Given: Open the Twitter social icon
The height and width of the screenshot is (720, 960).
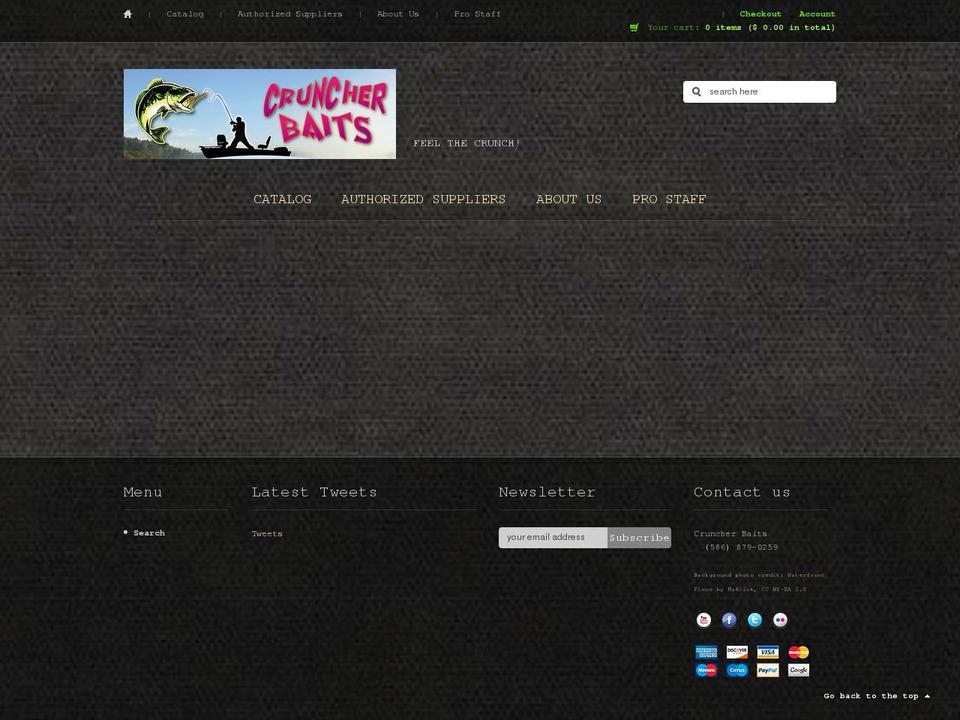Looking at the screenshot, I should click(x=754, y=620).
